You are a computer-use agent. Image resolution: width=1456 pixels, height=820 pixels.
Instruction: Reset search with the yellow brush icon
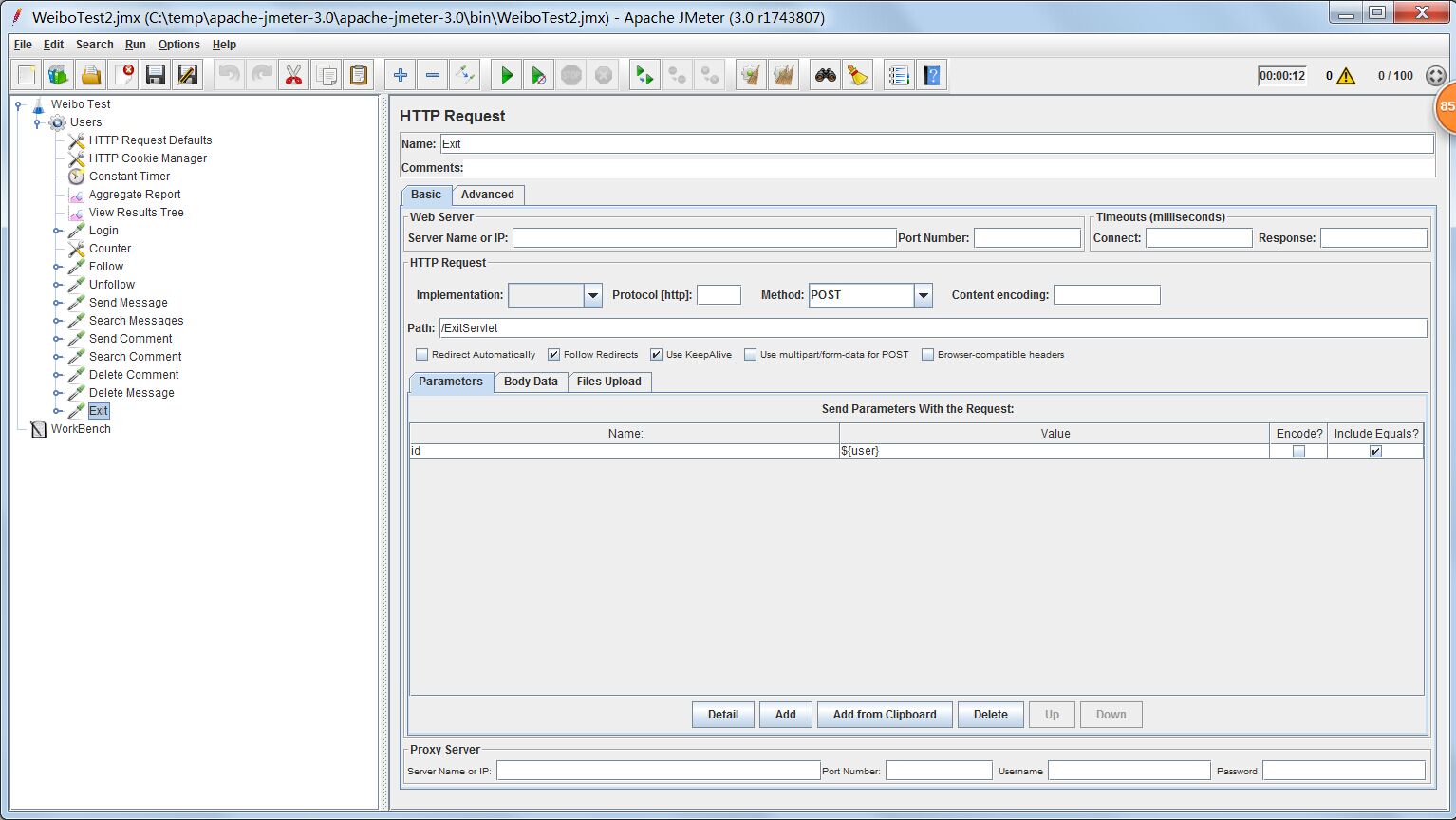pos(858,75)
